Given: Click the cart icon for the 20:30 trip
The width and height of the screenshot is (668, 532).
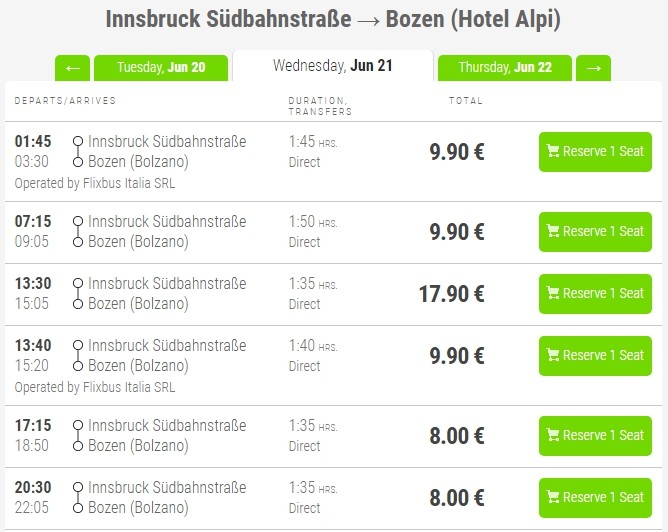Looking at the screenshot, I should coord(552,498).
